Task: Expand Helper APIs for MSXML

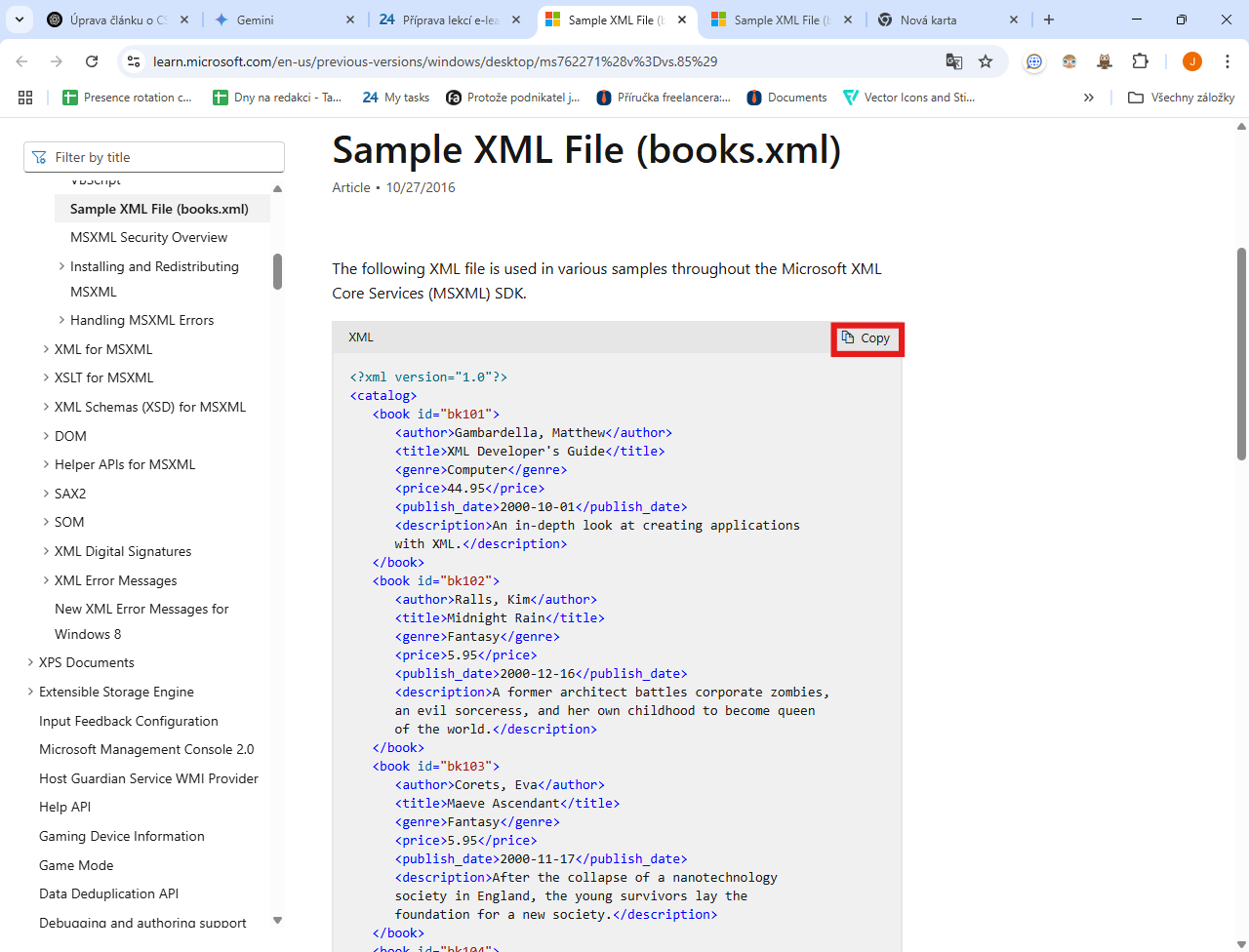Action: [x=46, y=464]
